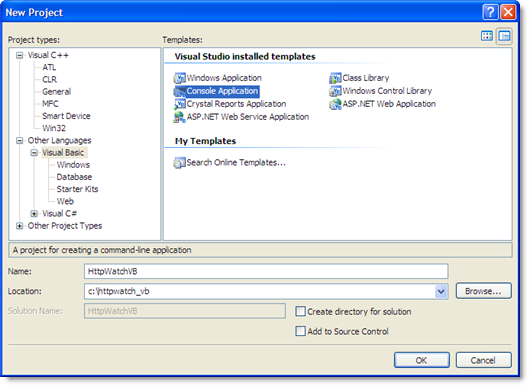Viewport: 529px width, 386px height.
Task: Select Windows under Visual Basic
Action: coord(73,165)
